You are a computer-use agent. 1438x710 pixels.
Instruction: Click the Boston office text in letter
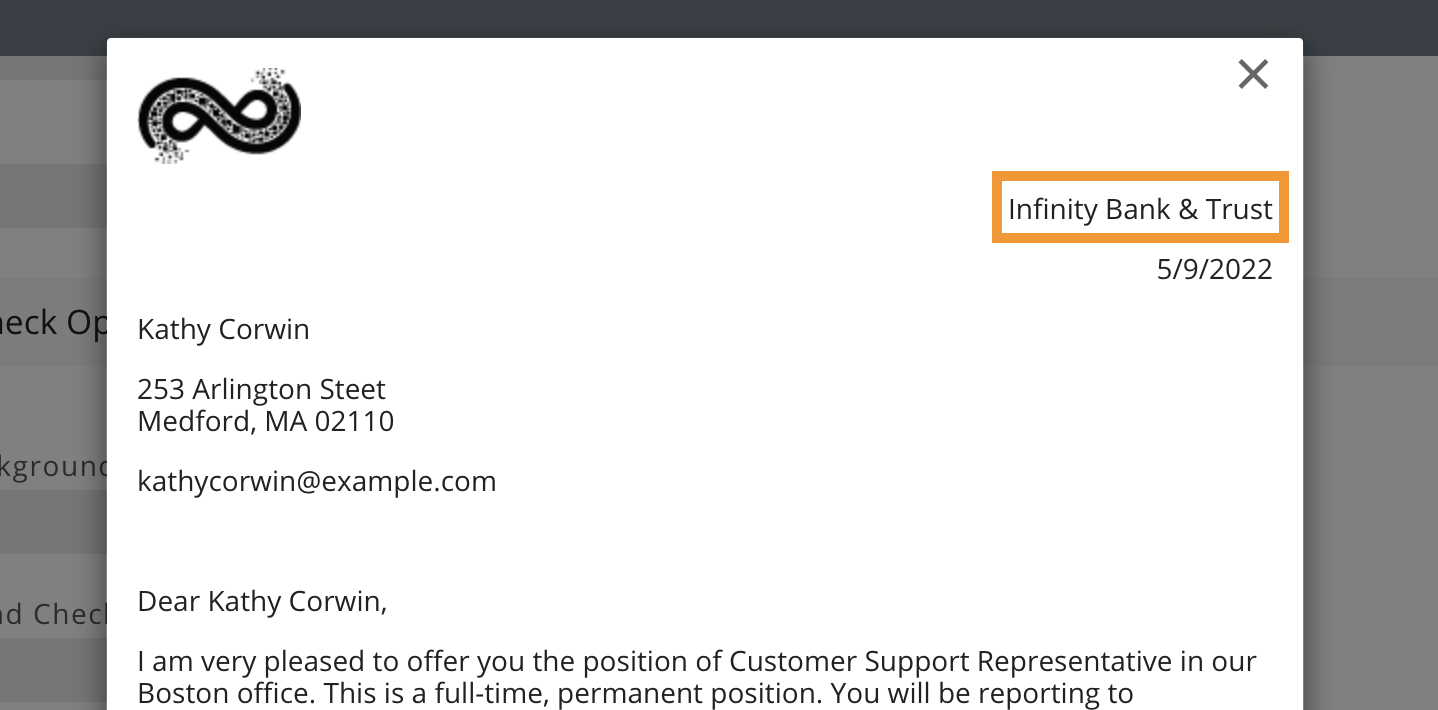click(x=214, y=693)
